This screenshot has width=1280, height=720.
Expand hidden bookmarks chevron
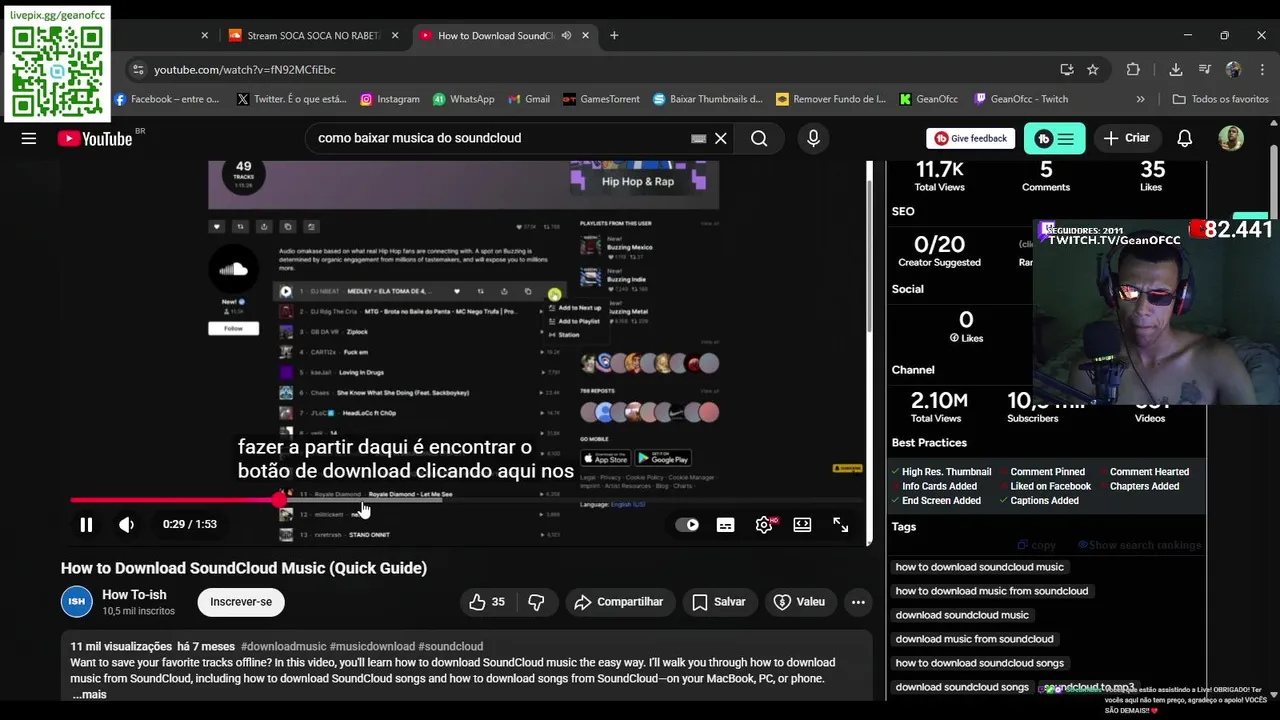pyautogui.click(x=1140, y=99)
